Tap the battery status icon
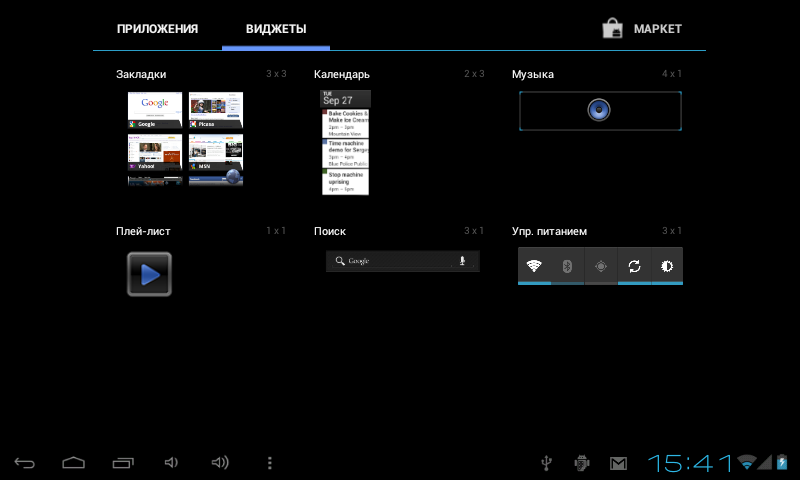 click(x=782, y=462)
